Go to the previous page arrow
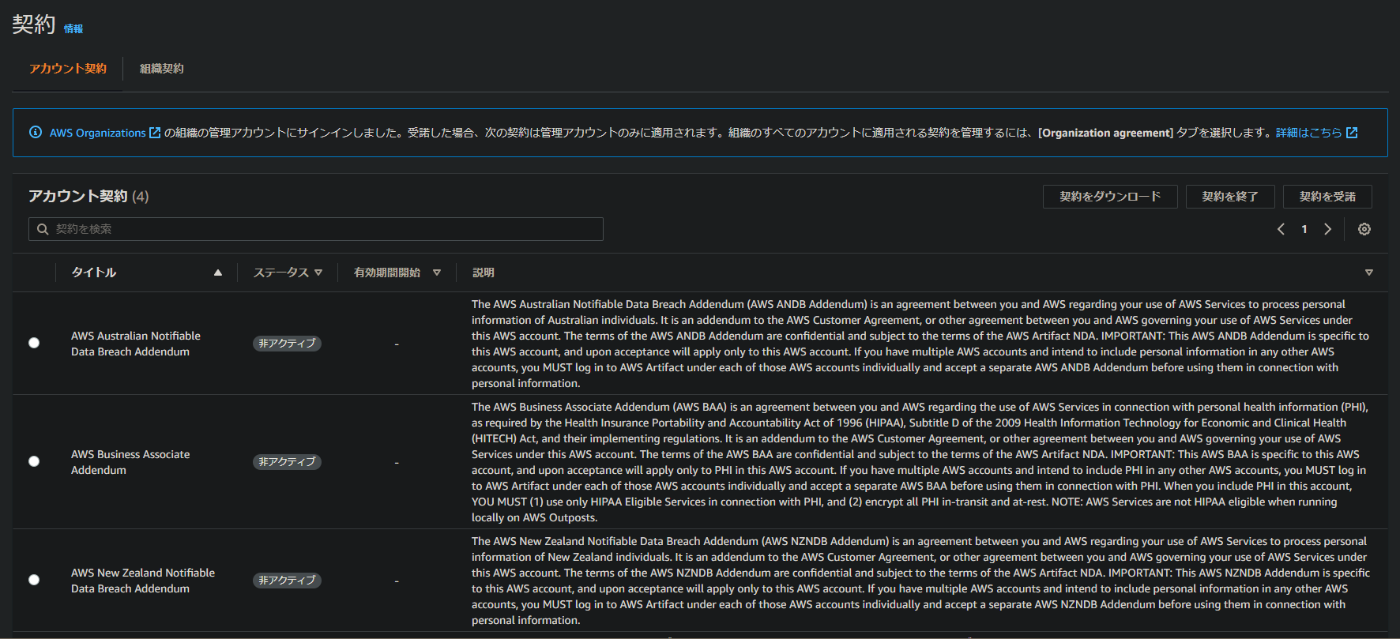 pyautogui.click(x=1281, y=229)
